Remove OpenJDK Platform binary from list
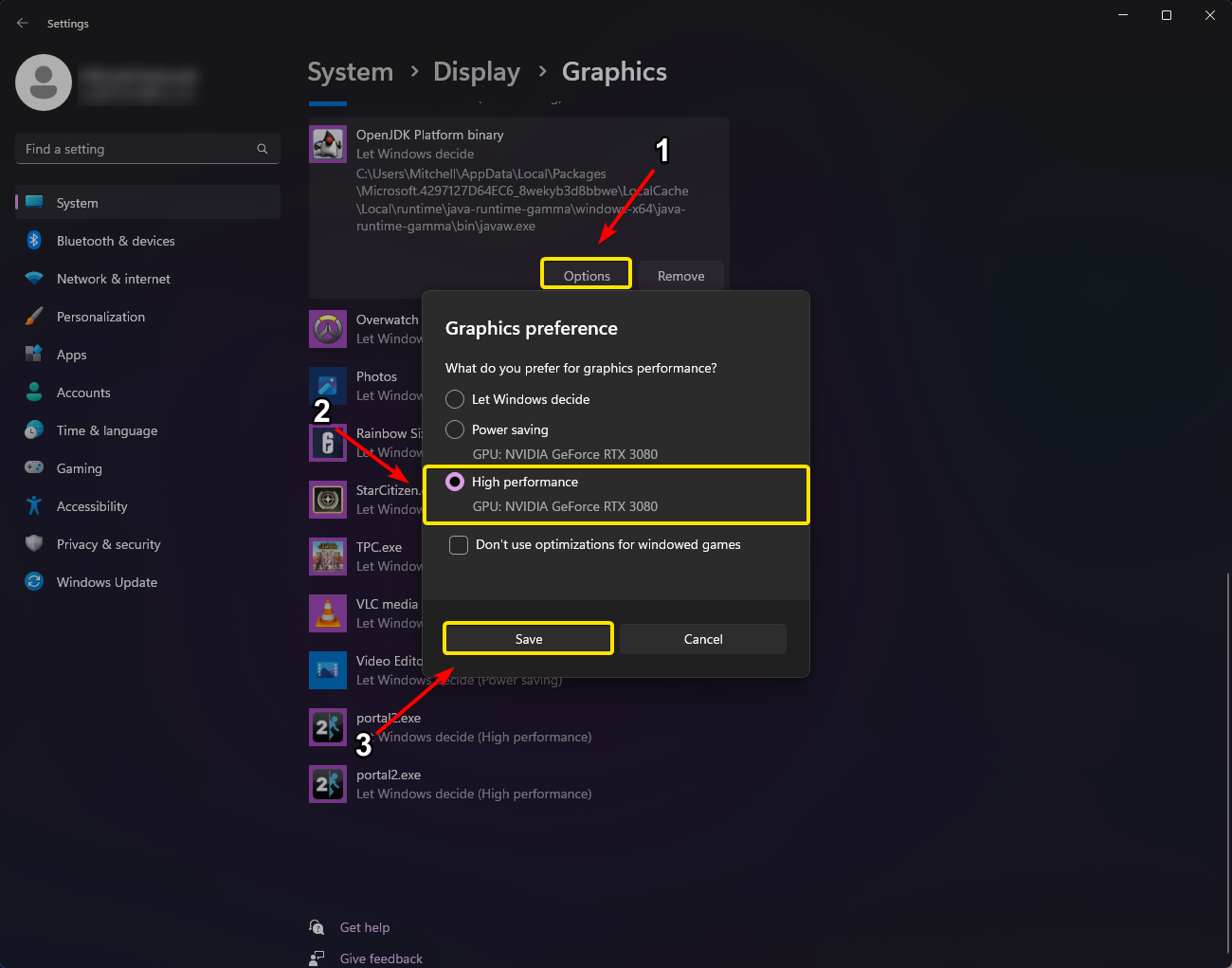Image resolution: width=1232 pixels, height=968 pixels. 680,276
